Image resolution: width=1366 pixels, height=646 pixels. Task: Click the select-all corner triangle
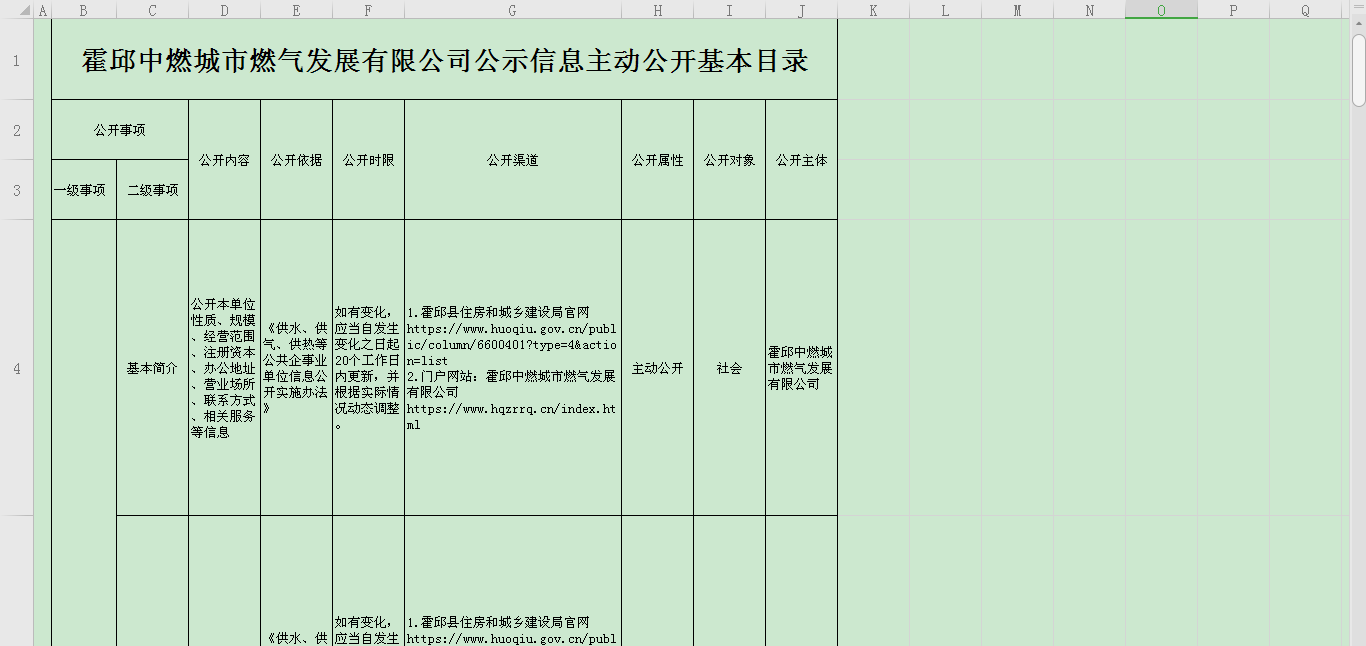pyautogui.click(x=17, y=10)
